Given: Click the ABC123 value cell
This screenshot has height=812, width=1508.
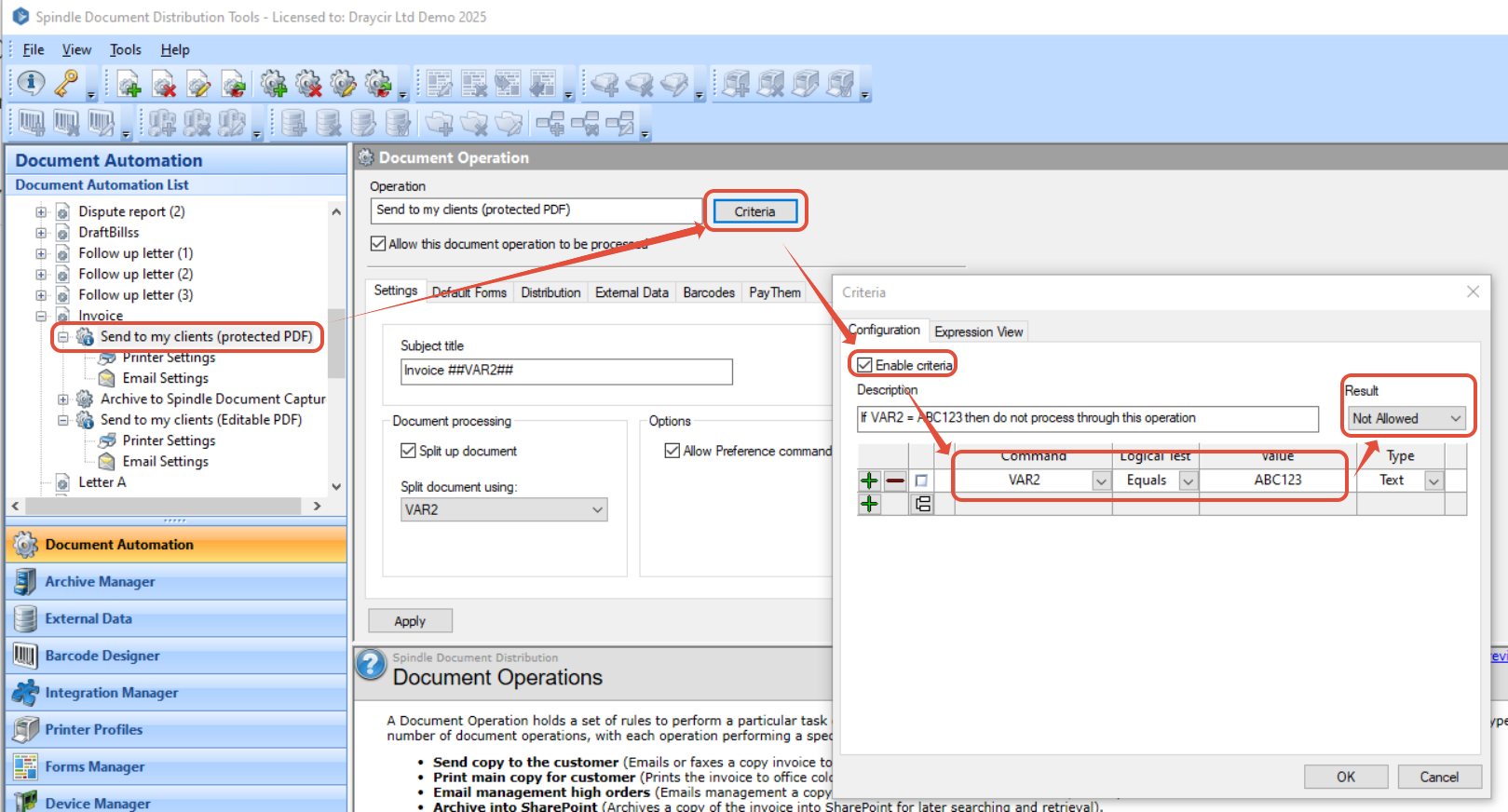Looking at the screenshot, I should [x=1277, y=480].
